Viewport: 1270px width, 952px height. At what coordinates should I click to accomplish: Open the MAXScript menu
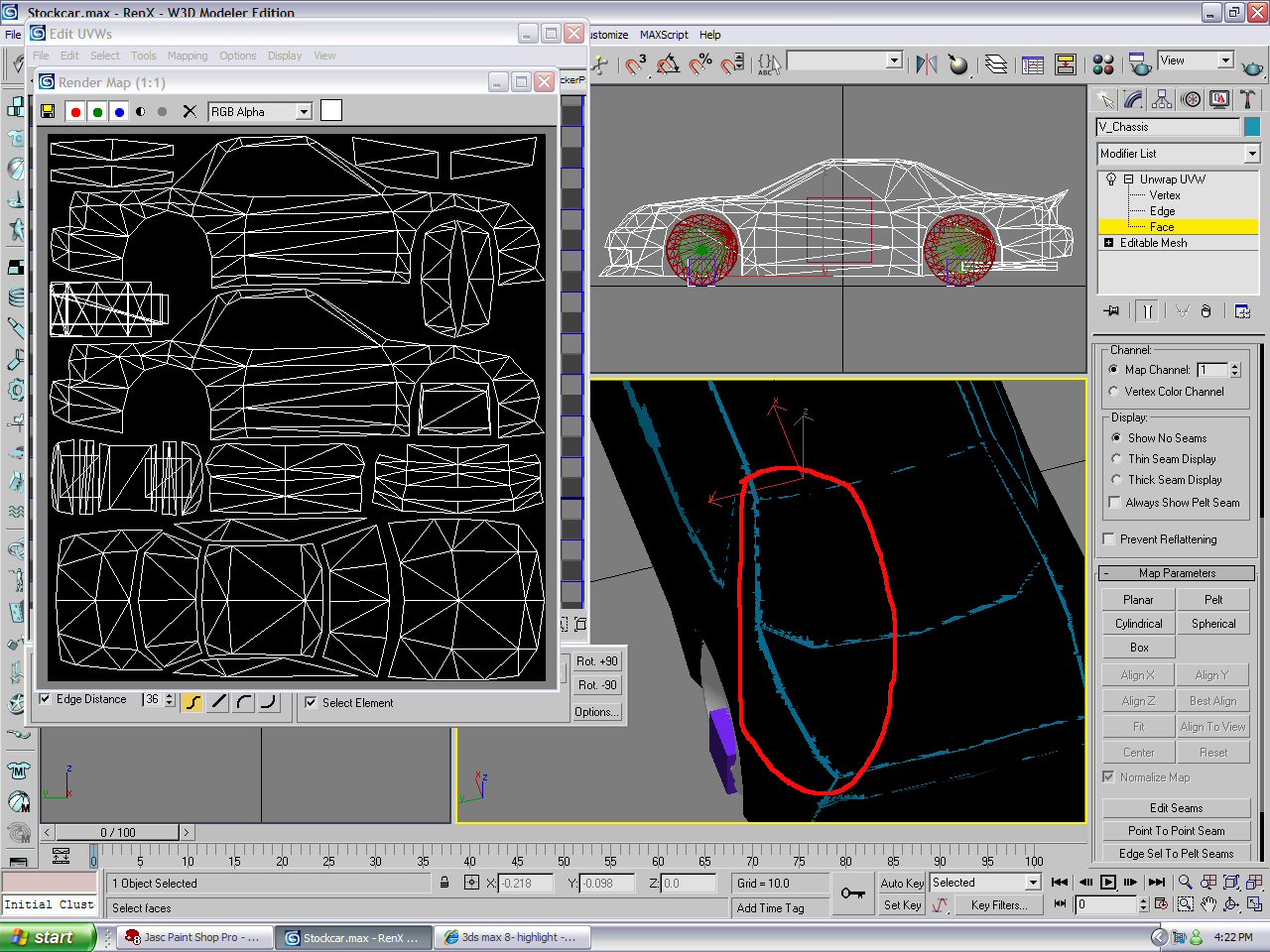point(663,35)
